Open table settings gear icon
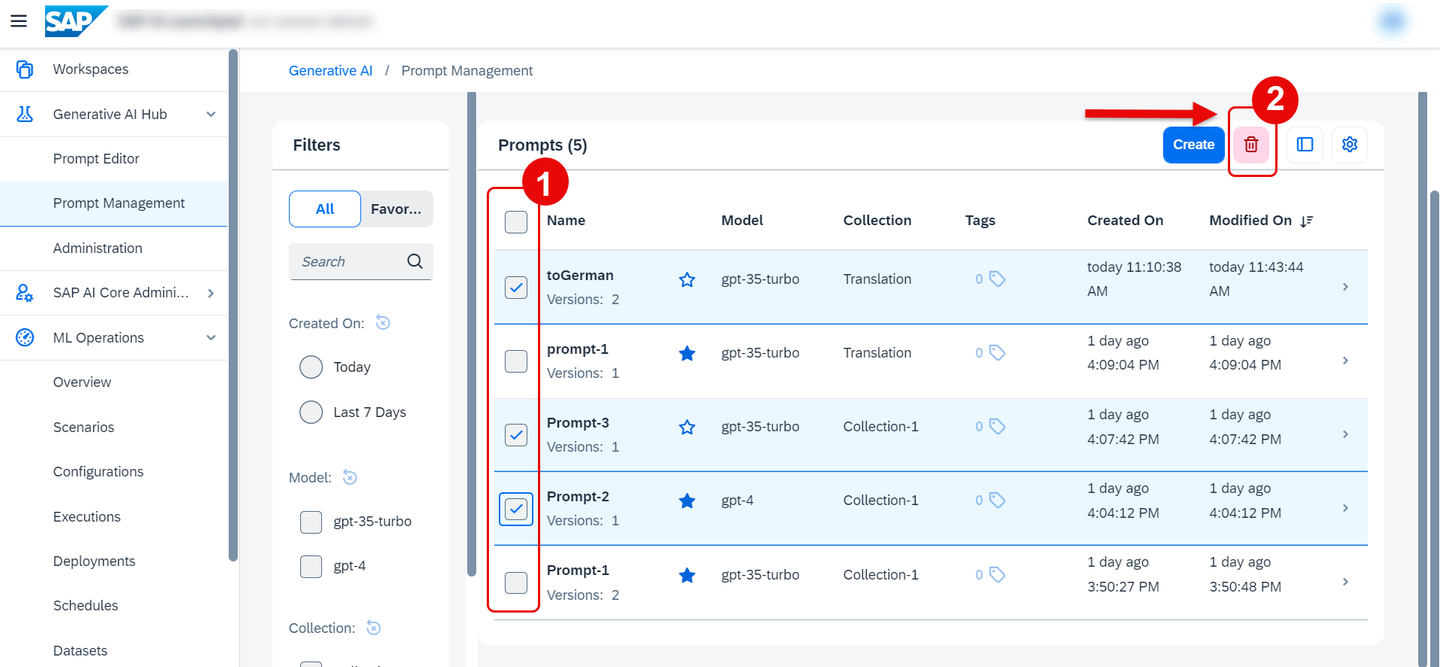The width and height of the screenshot is (1440, 667). [1350, 145]
